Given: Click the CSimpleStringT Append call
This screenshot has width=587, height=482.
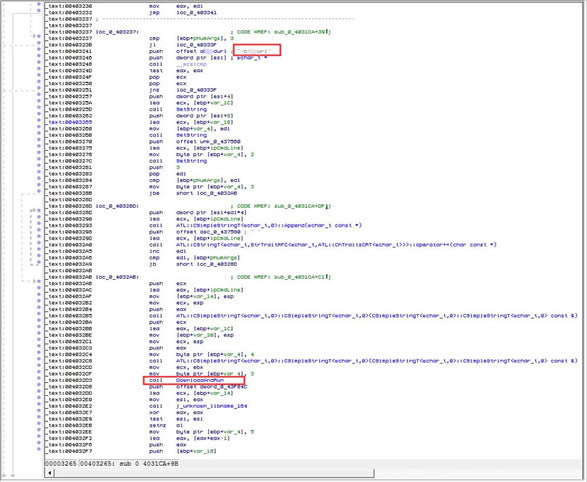Looking at the screenshot, I should [x=269, y=225].
